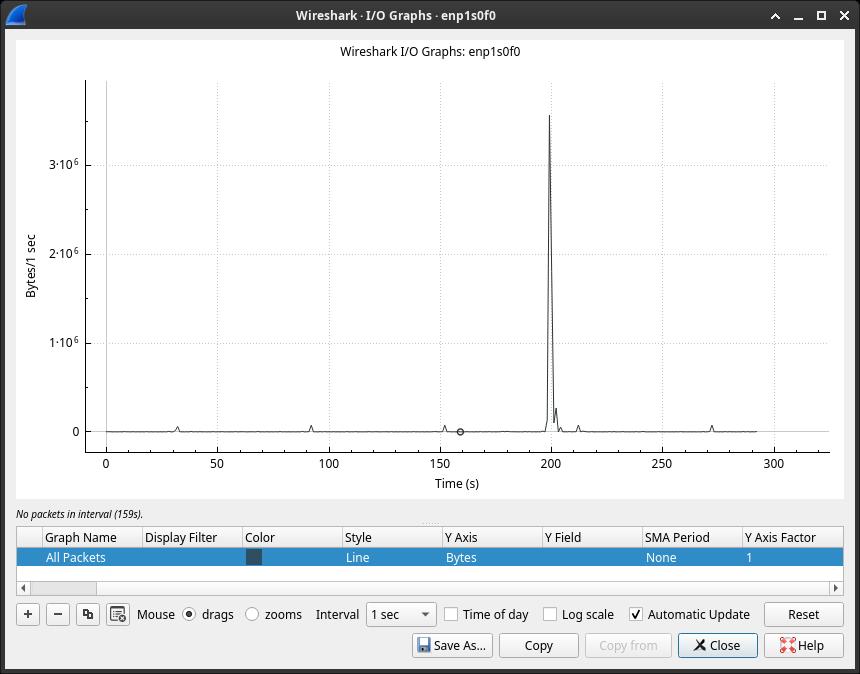Click the Wireshark shark fin icon in the title bar

tap(16, 15)
